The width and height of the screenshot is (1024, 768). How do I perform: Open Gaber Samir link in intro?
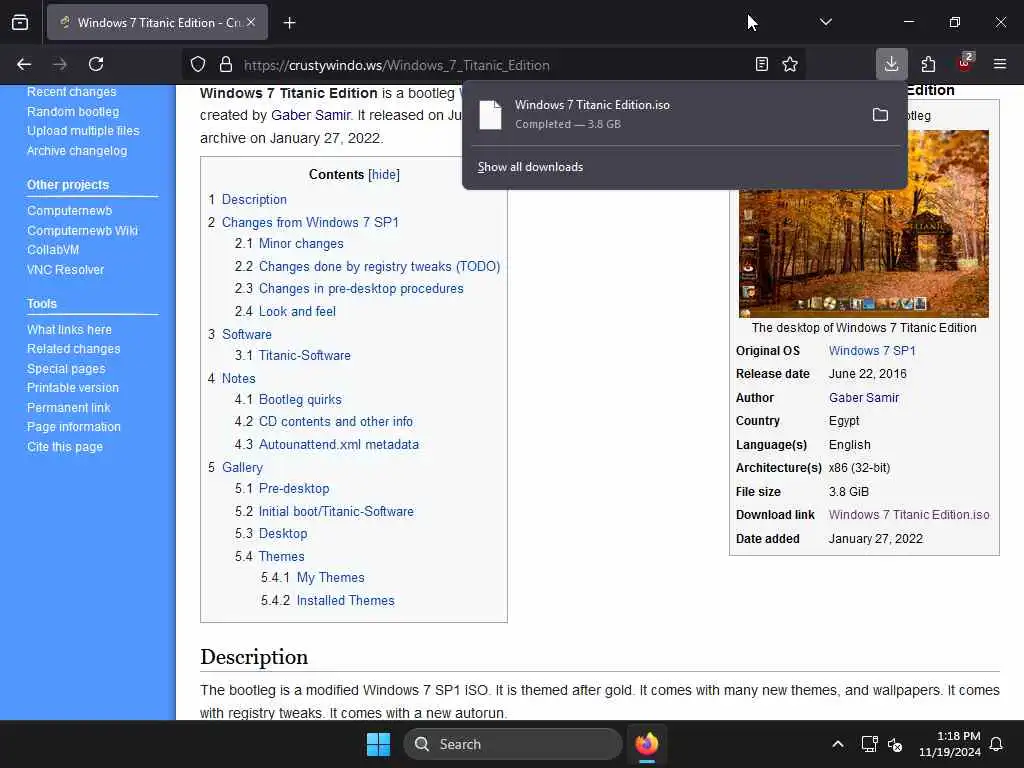pos(311,115)
